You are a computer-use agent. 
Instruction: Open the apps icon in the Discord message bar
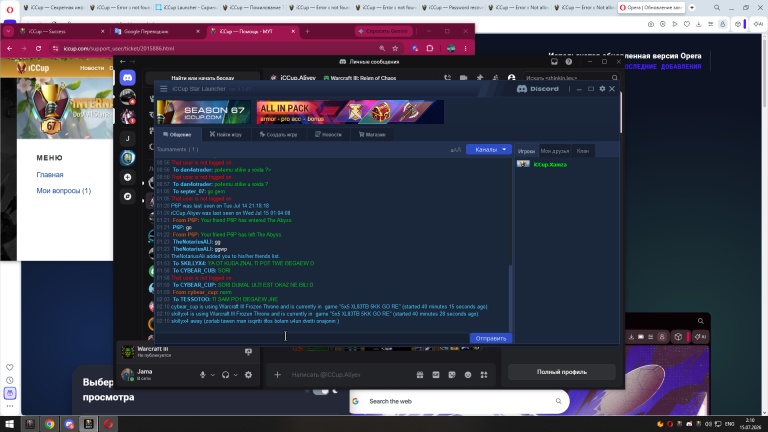[x=484, y=375]
